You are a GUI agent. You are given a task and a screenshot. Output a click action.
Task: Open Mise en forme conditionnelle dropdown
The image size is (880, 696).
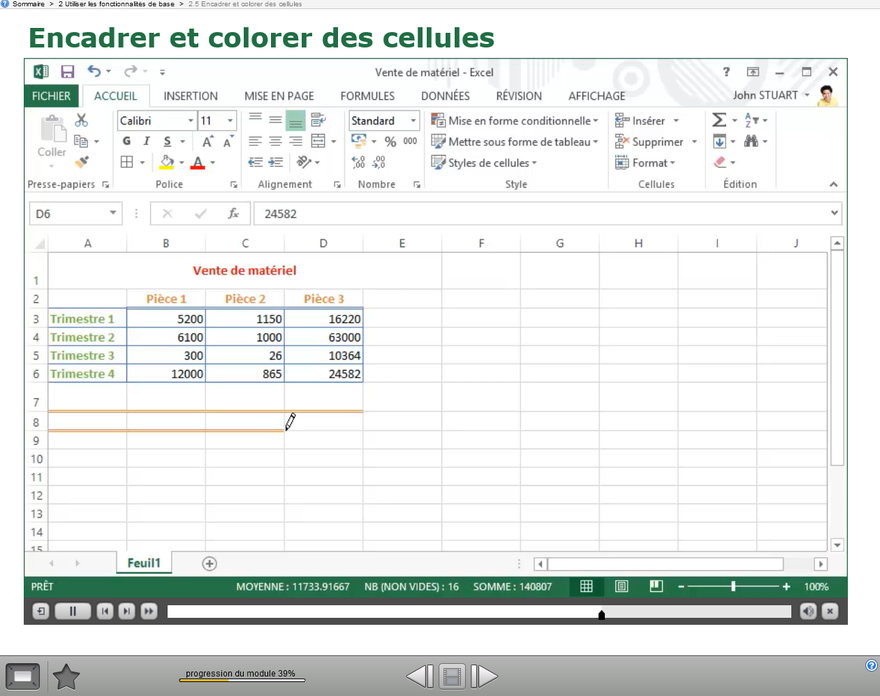515,121
